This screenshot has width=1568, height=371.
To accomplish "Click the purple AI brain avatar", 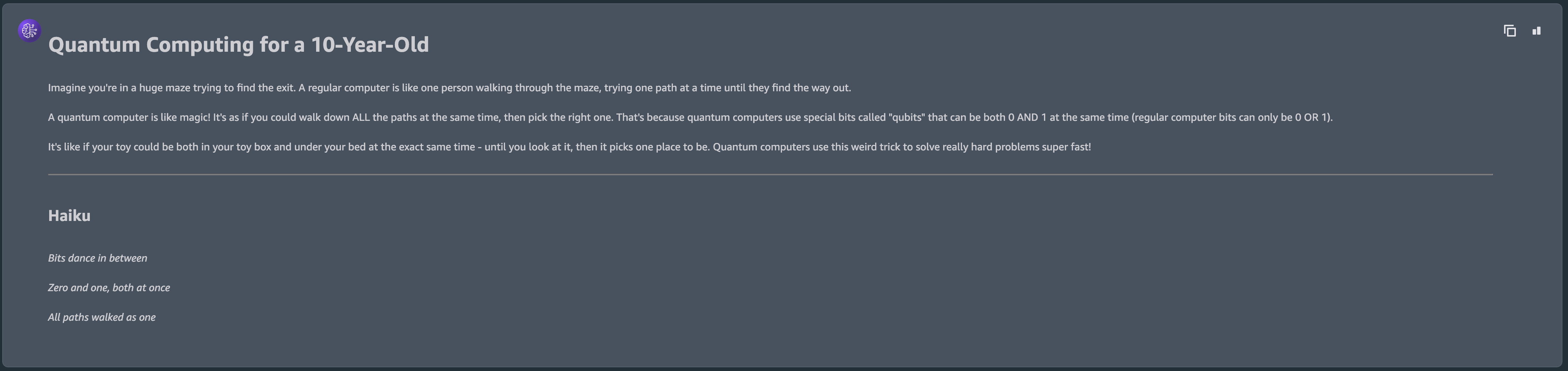I will coord(29,30).
